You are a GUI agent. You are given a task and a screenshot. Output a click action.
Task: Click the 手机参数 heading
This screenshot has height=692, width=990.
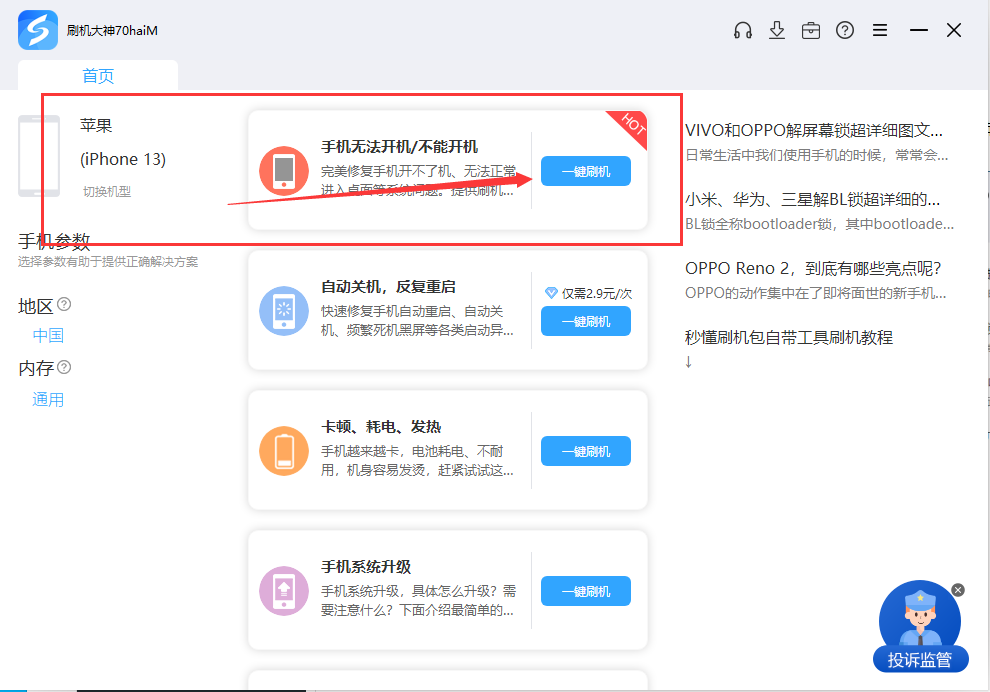tap(54, 241)
